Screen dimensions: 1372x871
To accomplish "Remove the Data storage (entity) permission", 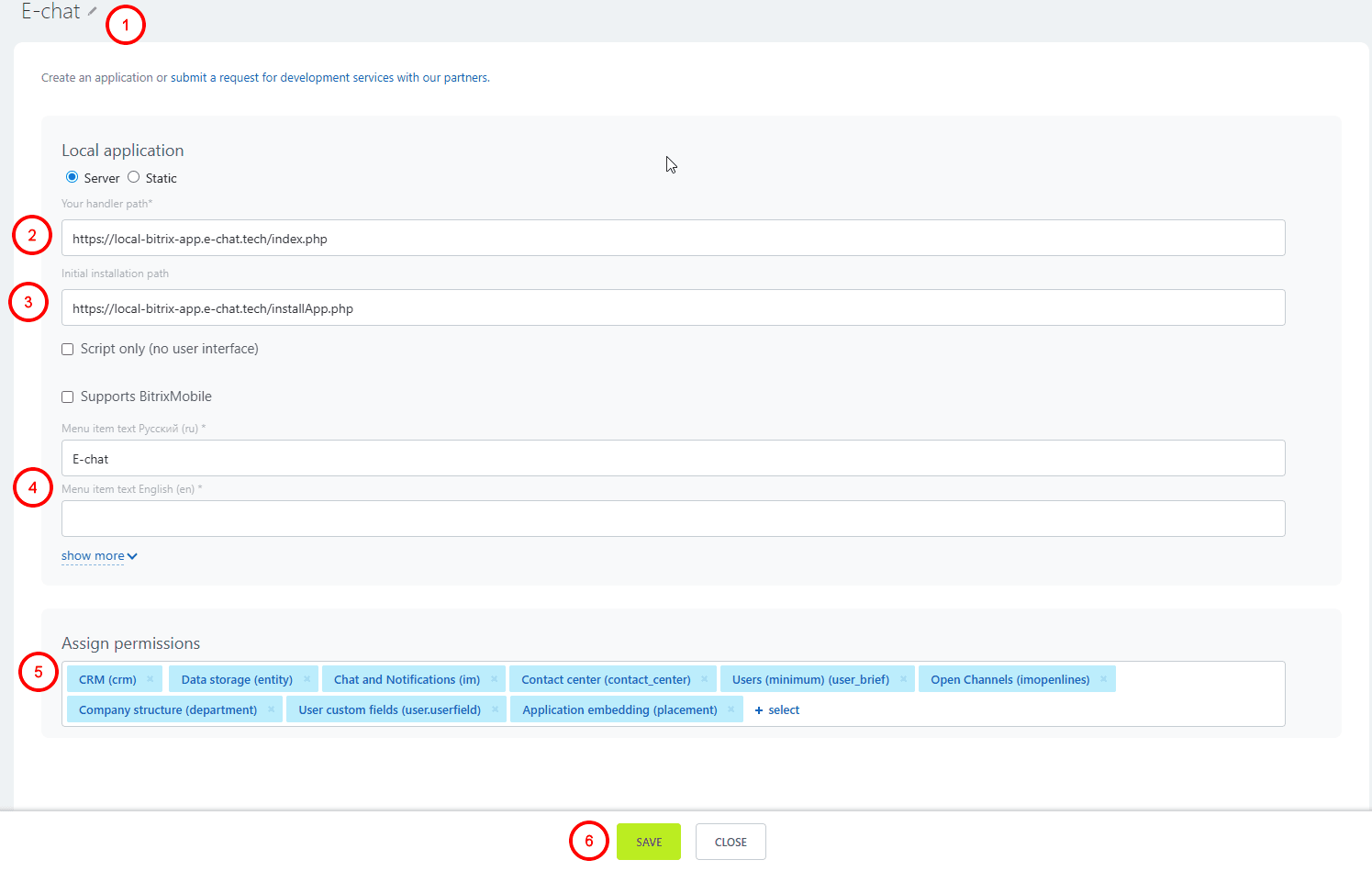I will (307, 679).
